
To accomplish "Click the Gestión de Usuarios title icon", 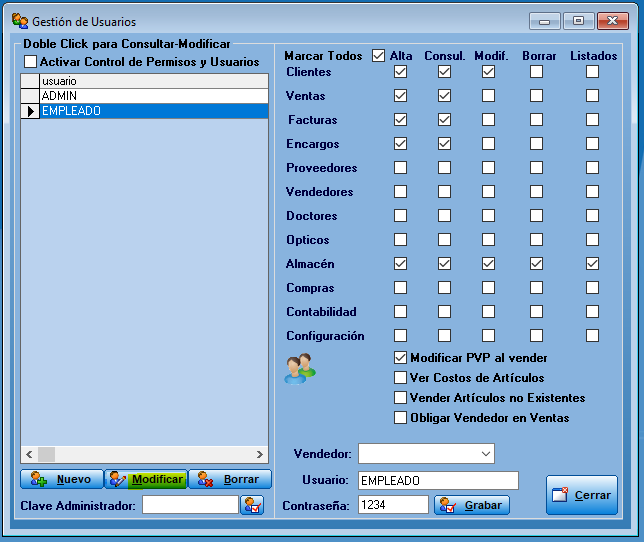I will (x=20, y=21).
